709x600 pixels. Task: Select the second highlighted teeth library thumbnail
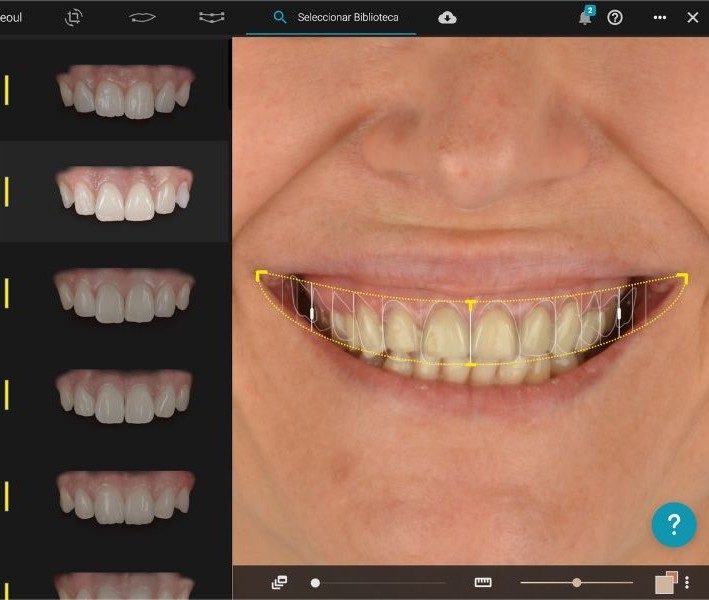124,193
